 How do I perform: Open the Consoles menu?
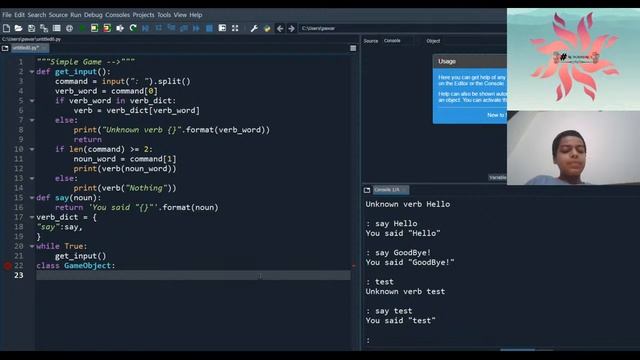point(118,15)
